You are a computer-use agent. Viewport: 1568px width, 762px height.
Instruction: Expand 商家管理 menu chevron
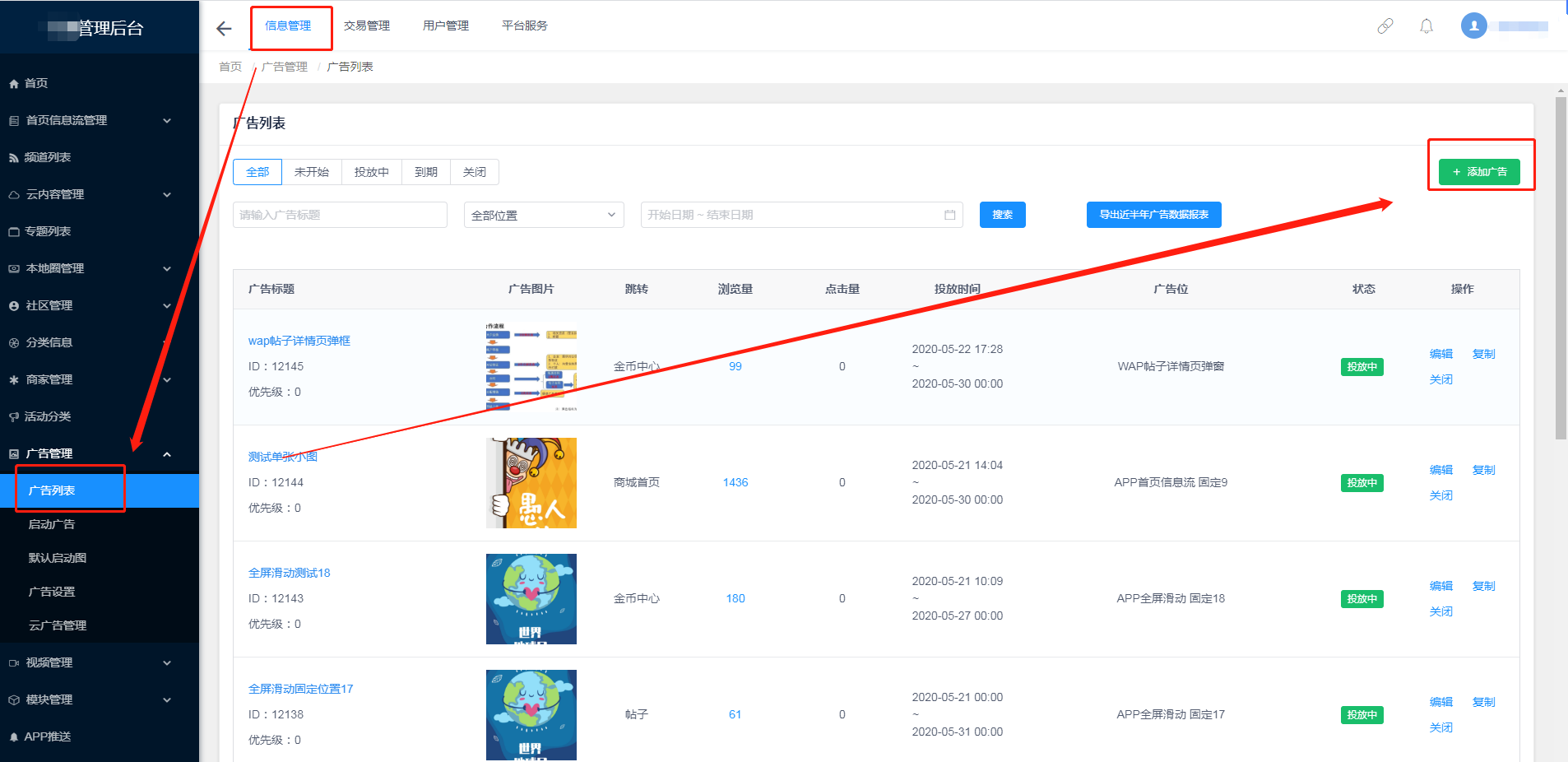[x=167, y=379]
